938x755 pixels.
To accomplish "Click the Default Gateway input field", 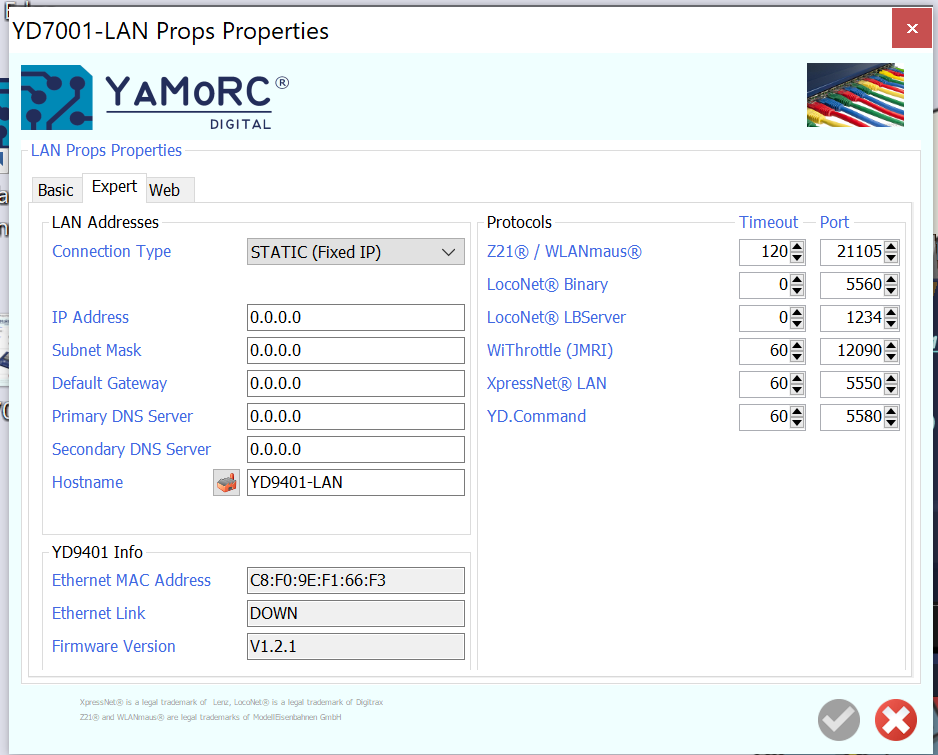I will pyautogui.click(x=355, y=384).
